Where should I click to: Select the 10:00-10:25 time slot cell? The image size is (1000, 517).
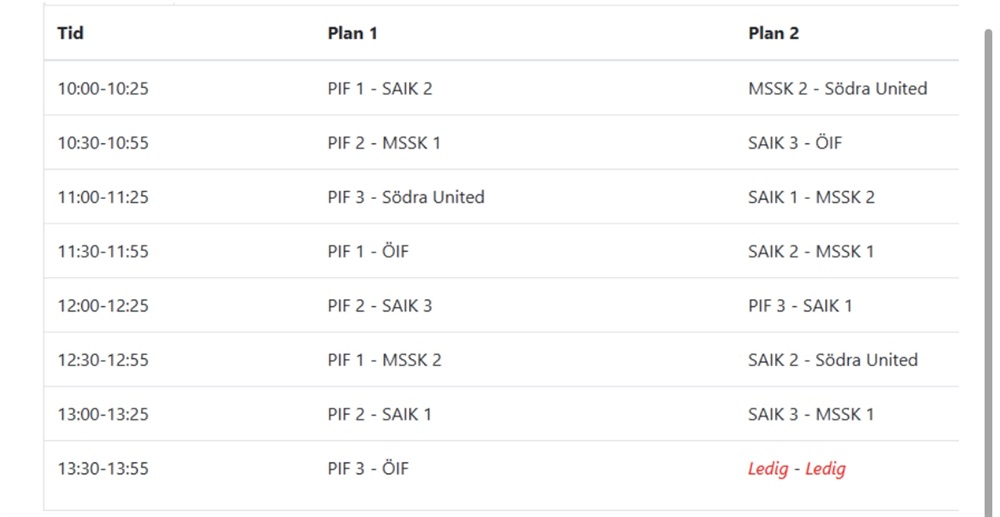tap(103, 89)
